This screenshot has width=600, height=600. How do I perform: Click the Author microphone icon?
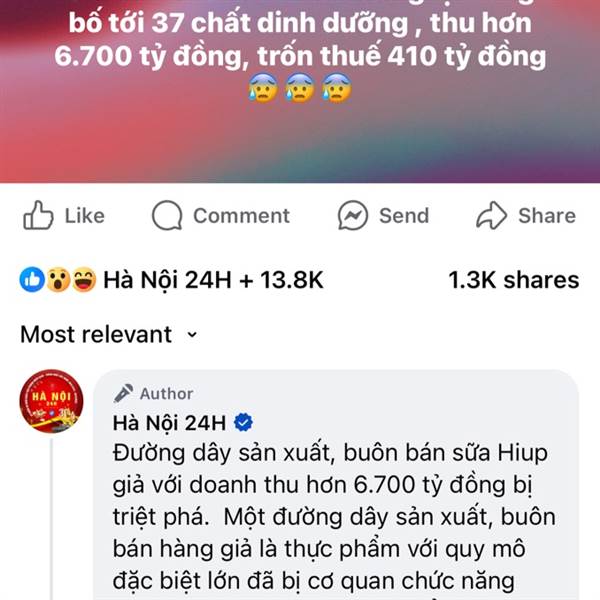123,393
